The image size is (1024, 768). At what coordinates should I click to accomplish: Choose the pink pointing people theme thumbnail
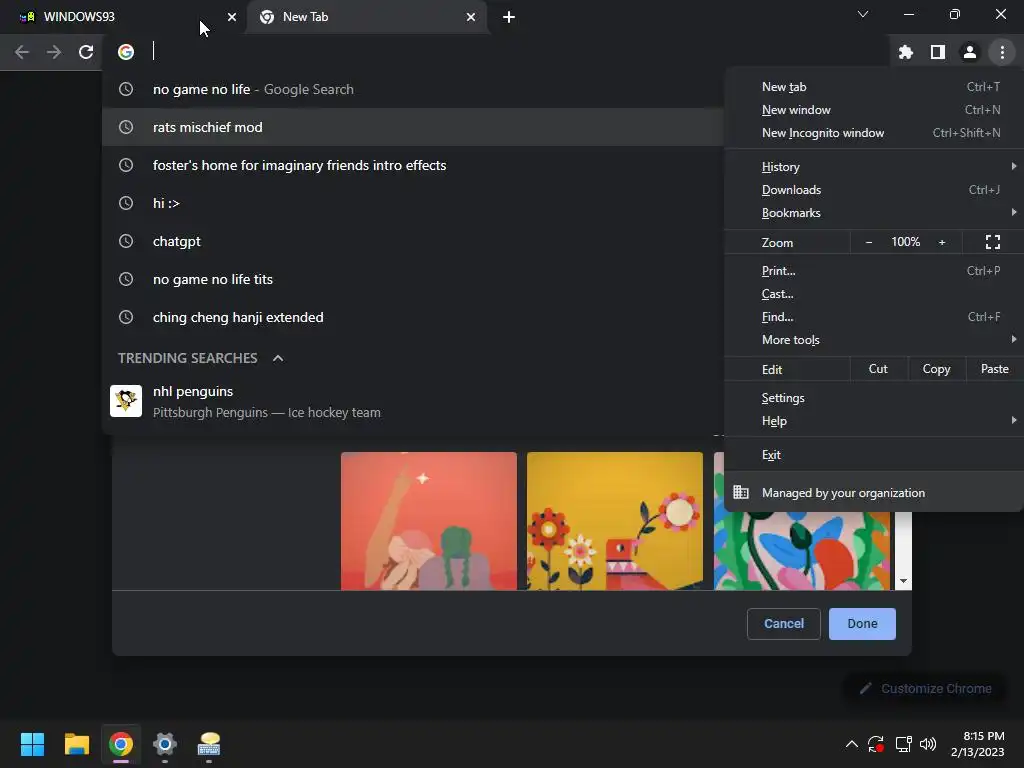pyautogui.click(x=429, y=521)
